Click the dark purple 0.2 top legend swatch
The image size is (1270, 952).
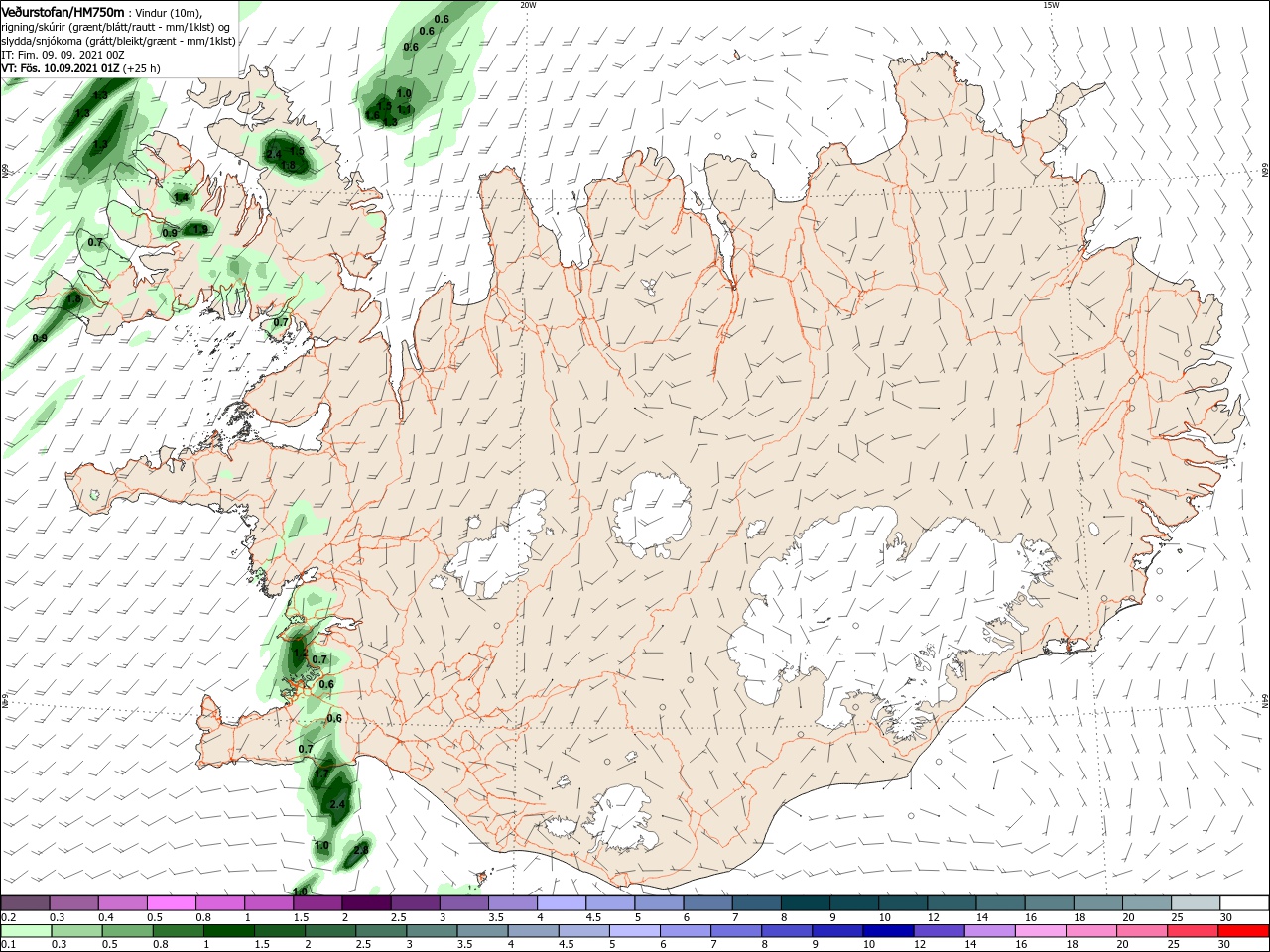25,902
